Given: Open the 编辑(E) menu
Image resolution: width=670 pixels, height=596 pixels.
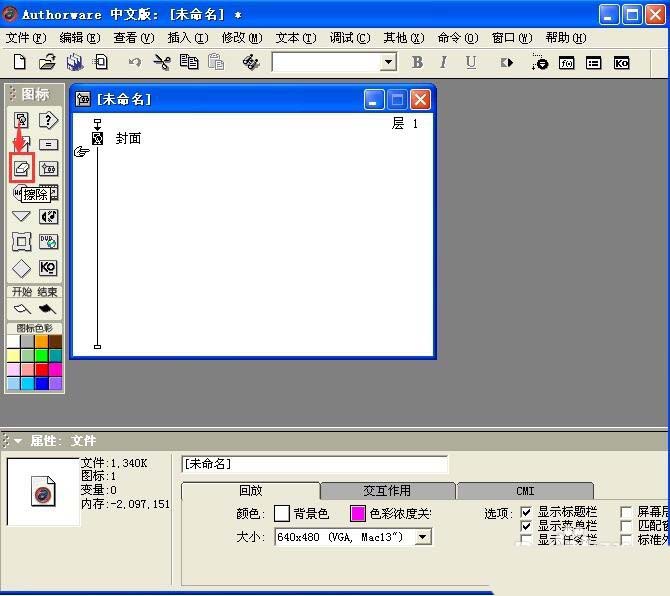Looking at the screenshot, I should [80, 38].
